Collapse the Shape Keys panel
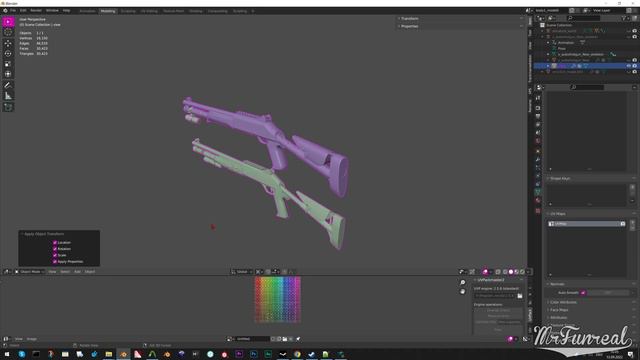 tap(560, 179)
